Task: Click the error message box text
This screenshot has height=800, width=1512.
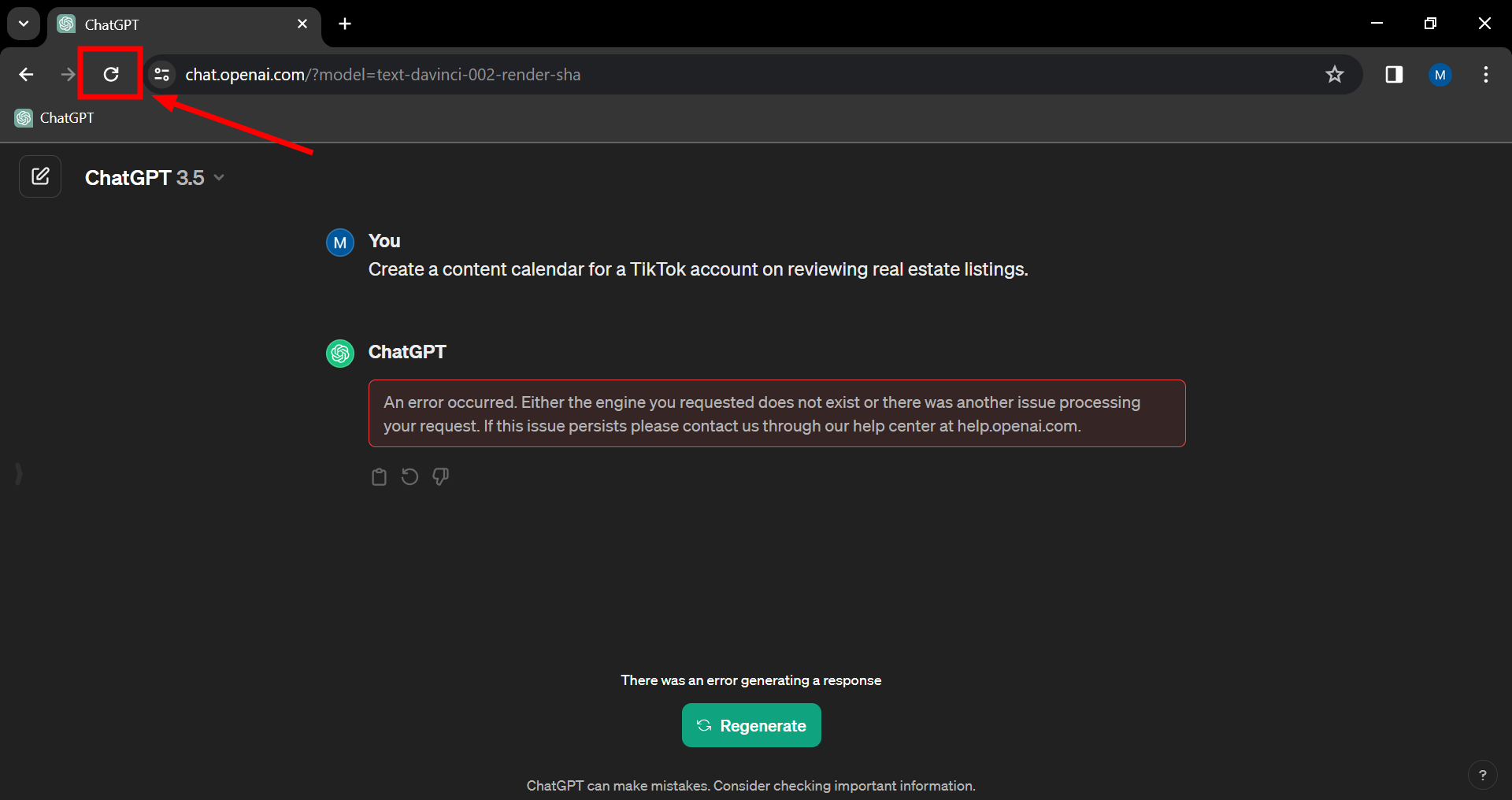Action: (x=776, y=413)
